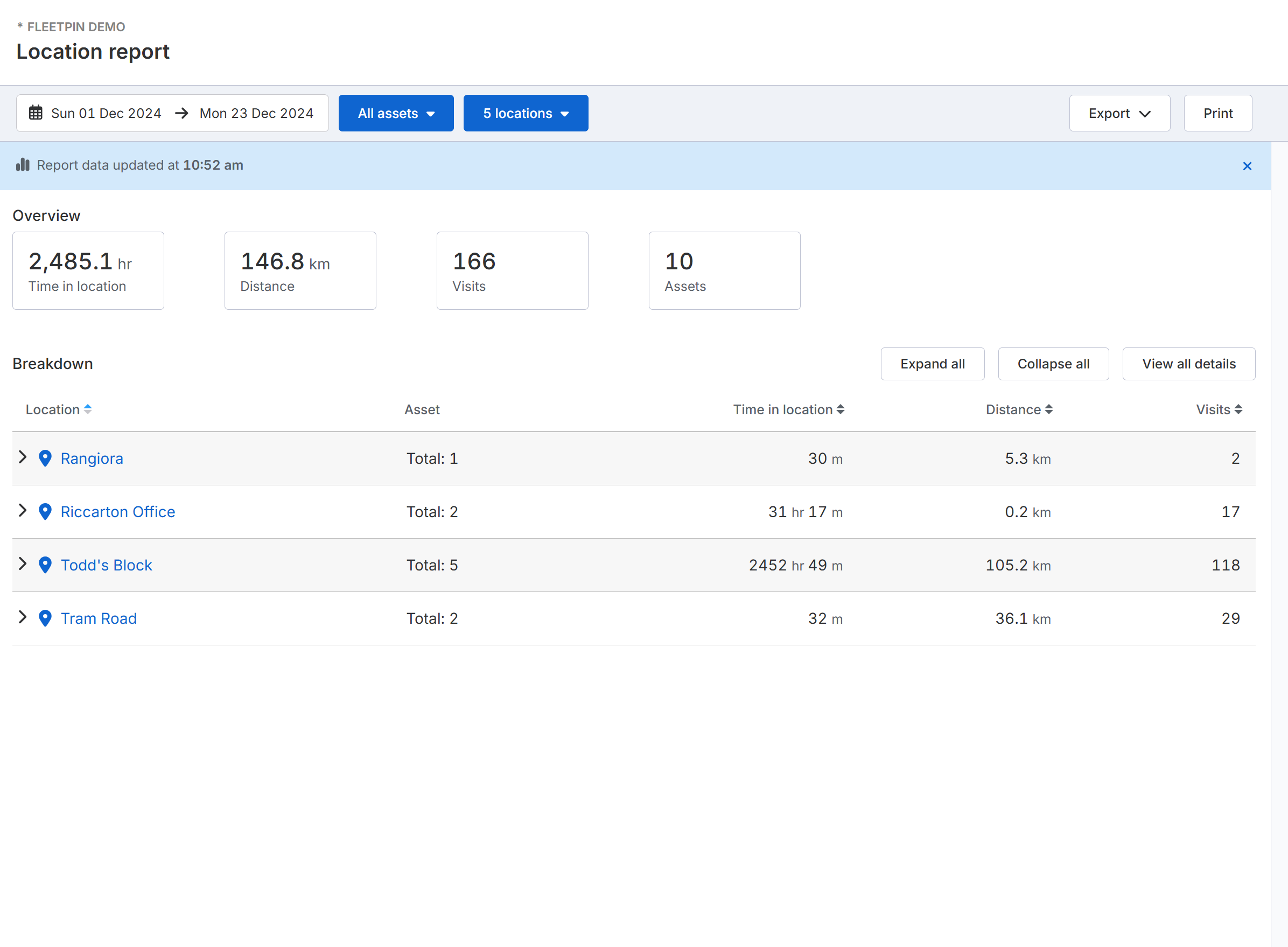This screenshot has width=1288, height=947.
Task: Click the Print button
Action: (x=1218, y=113)
